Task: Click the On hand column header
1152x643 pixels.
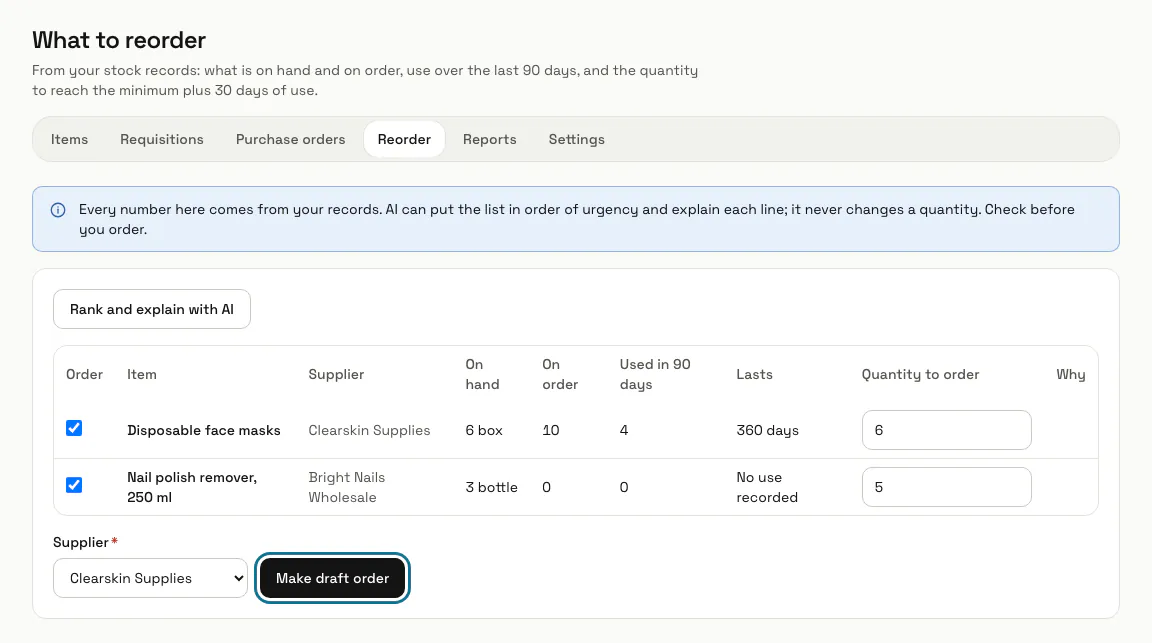Action: point(482,375)
